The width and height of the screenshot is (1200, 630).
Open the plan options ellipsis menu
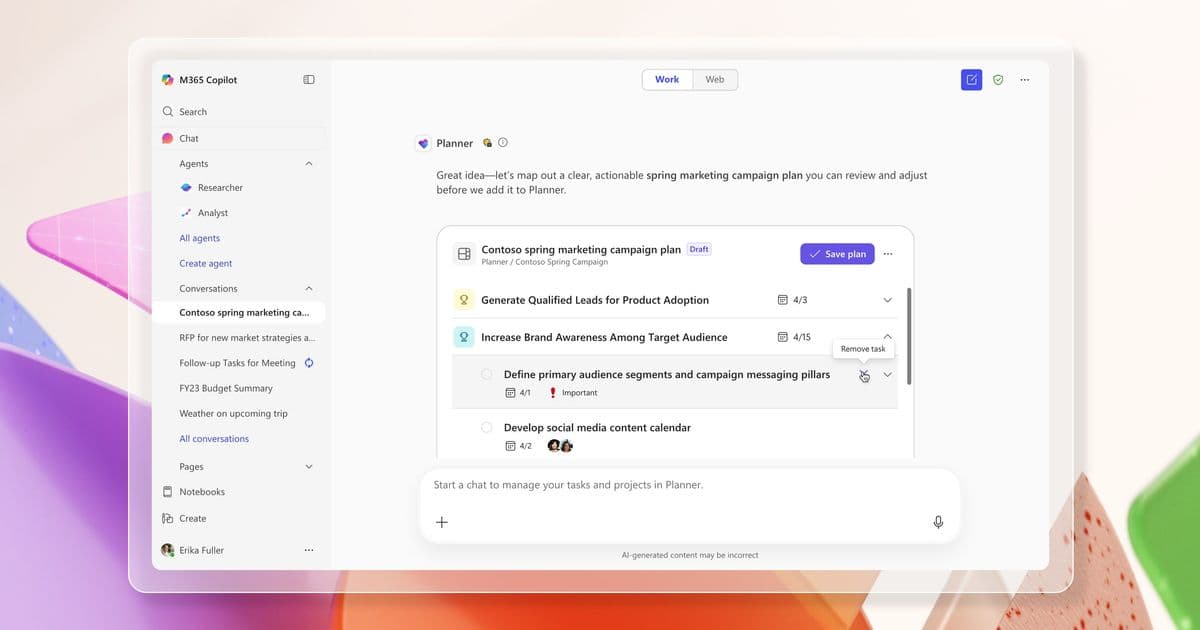pos(888,254)
